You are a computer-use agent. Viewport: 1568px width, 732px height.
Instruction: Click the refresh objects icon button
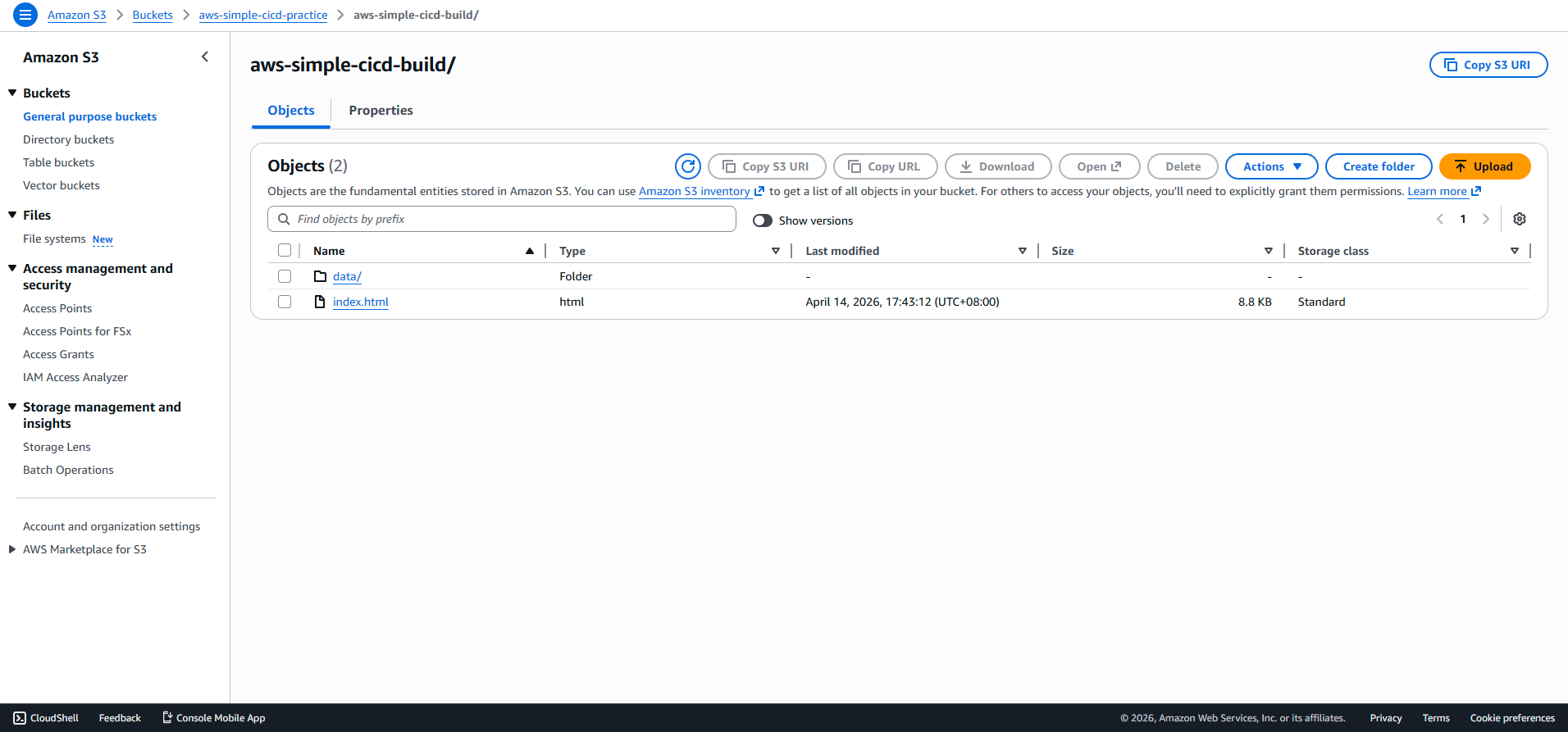[x=687, y=166]
